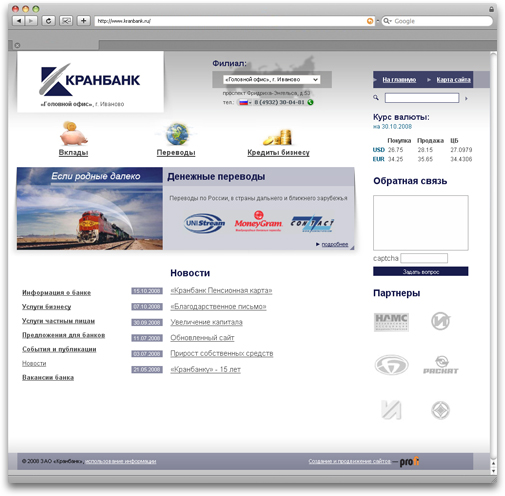Expand the Филиал branch dropdown
Image resolution: width=505 pixels, height=496 pixels.
[x=272, y=79]
